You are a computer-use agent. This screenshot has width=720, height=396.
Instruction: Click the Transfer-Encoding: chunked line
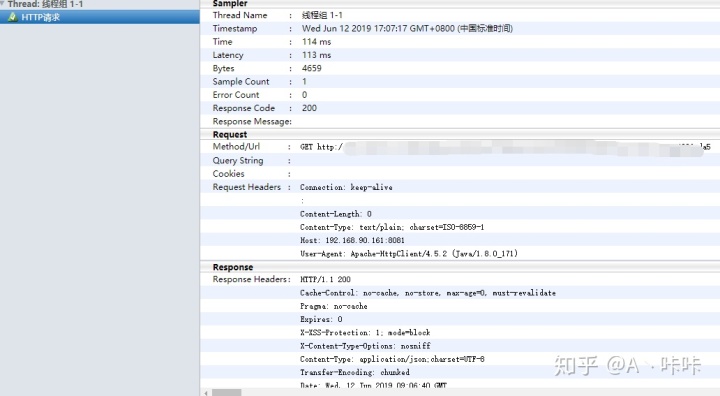click(354, 373)
